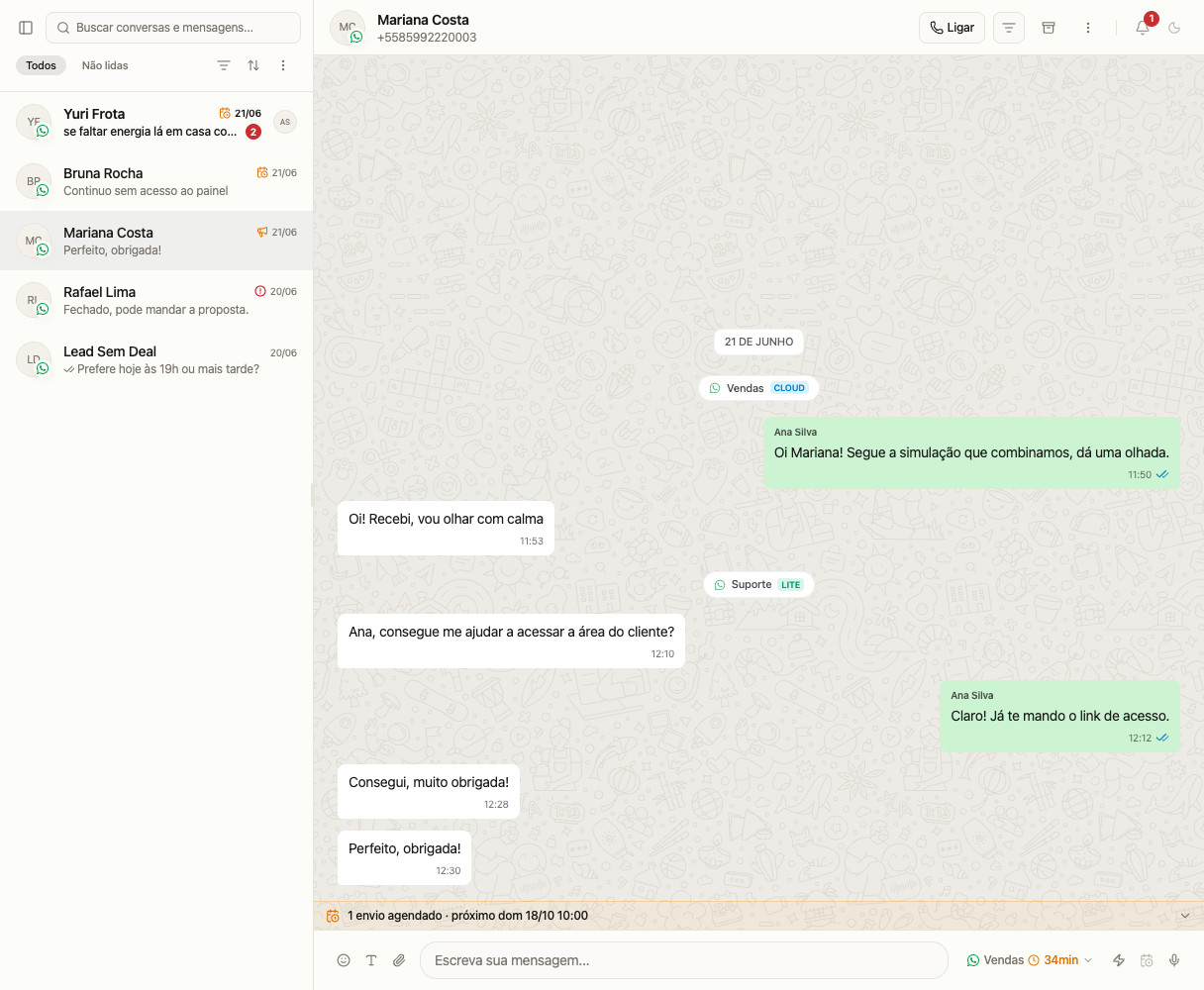Image resolution: width=1204 pixels, height=990 pixels.
Task: Open text formatting options
Action: [371, 960]
